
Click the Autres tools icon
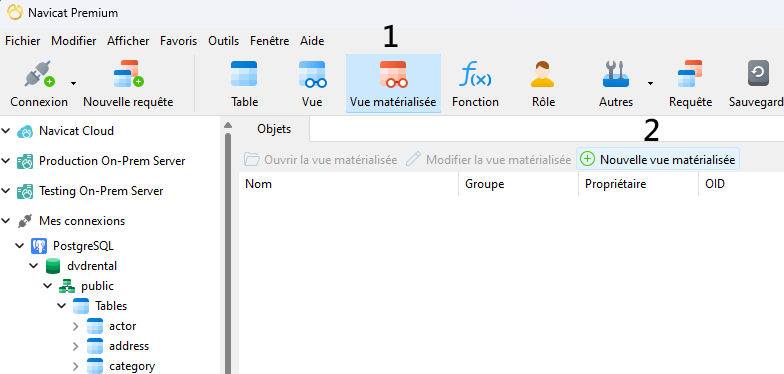[x=615, y=74]
